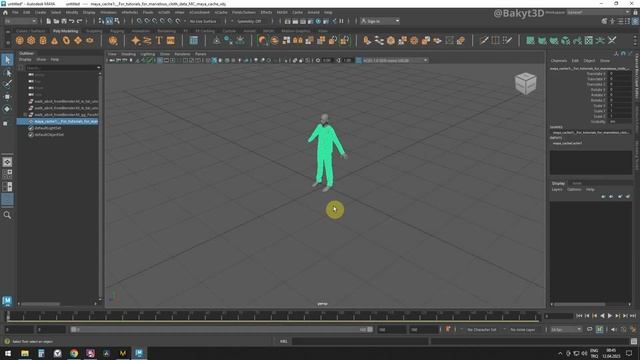
Task: Click the Outliner horizontal scrollbar
Action: pyautogui.click(x=41, y=304)
